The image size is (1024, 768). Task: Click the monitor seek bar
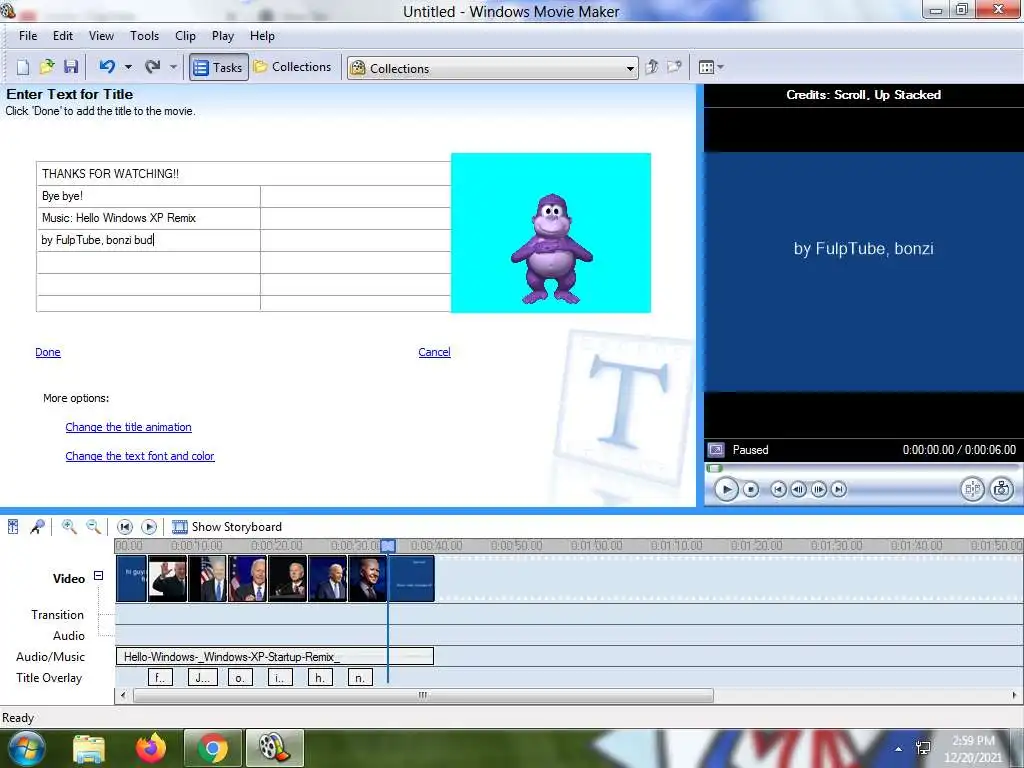point(862,468)
